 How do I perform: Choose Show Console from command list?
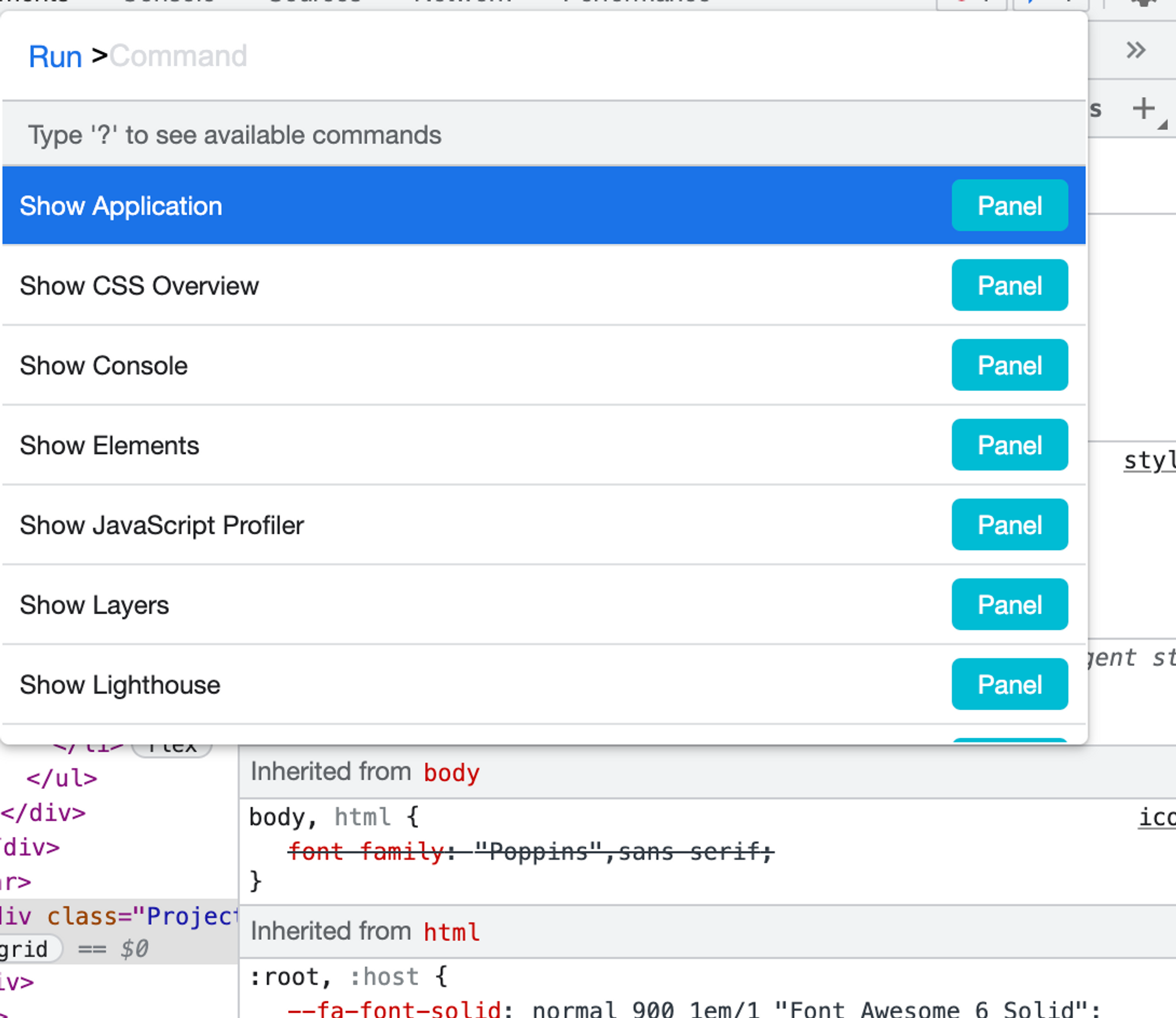pos(103,366)
